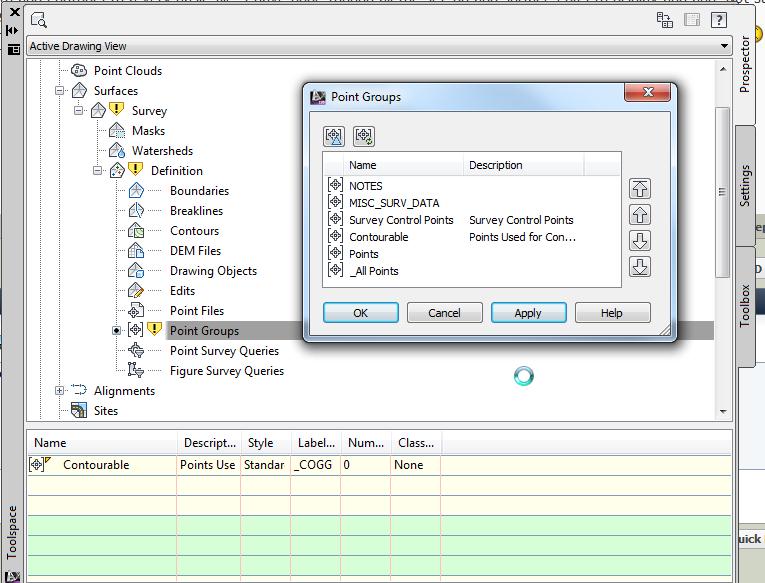Click the Description column header in the dialog

coord(496,165)
